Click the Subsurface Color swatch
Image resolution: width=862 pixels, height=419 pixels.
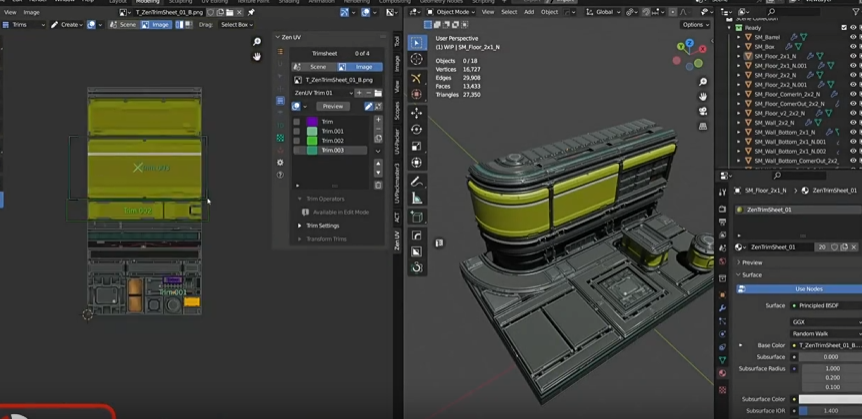pyautogui.click(x=829, y=399)
